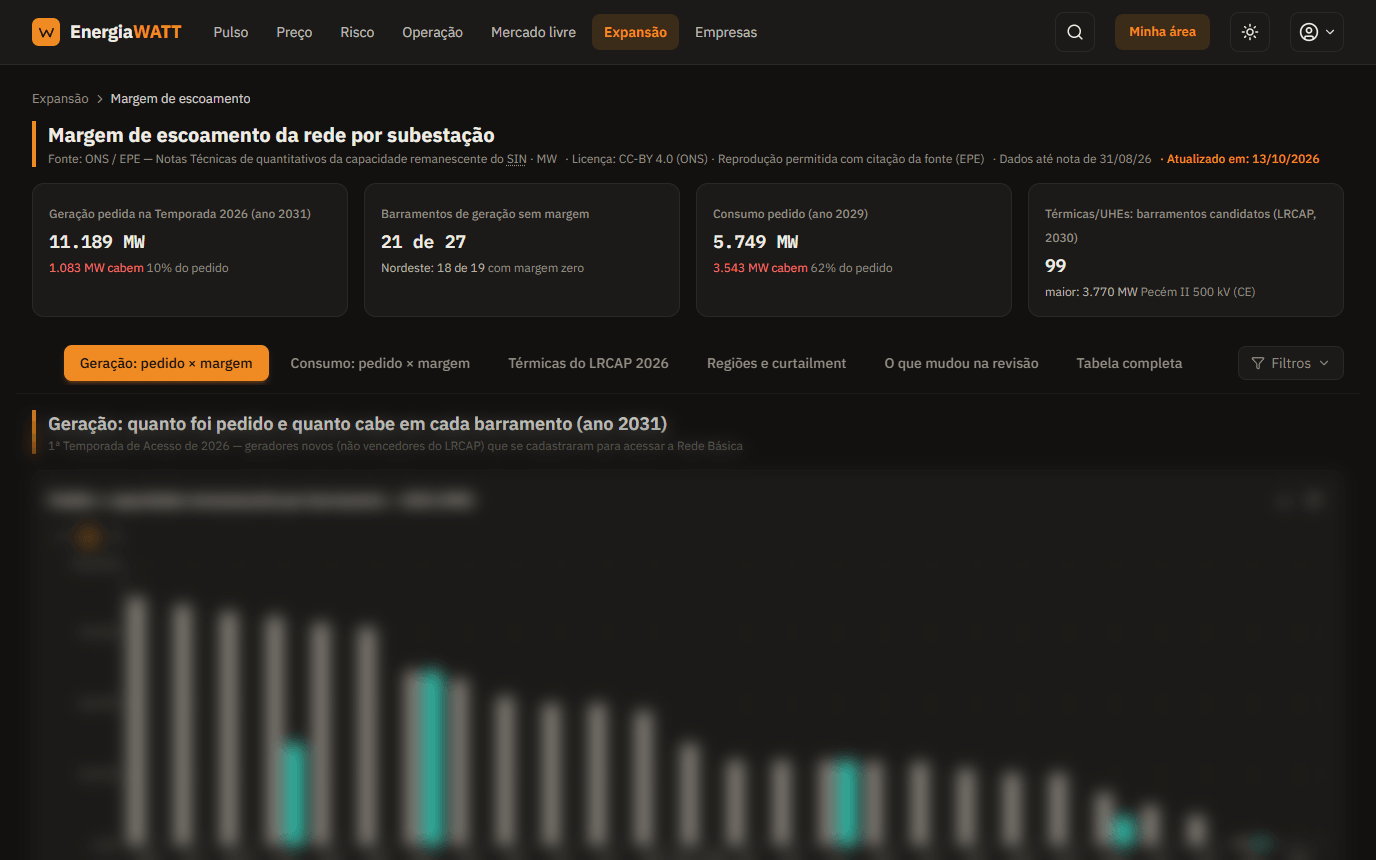Toggle the light/dark theme sun icon
1376x860 pixels.
point(1250,32)
